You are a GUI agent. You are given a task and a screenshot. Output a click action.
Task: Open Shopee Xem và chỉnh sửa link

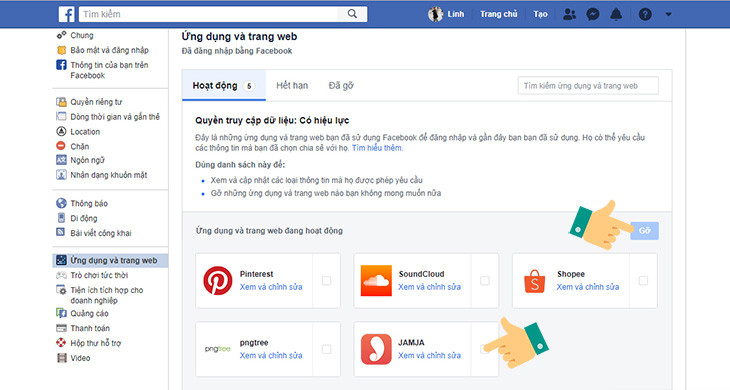(588, 287)
